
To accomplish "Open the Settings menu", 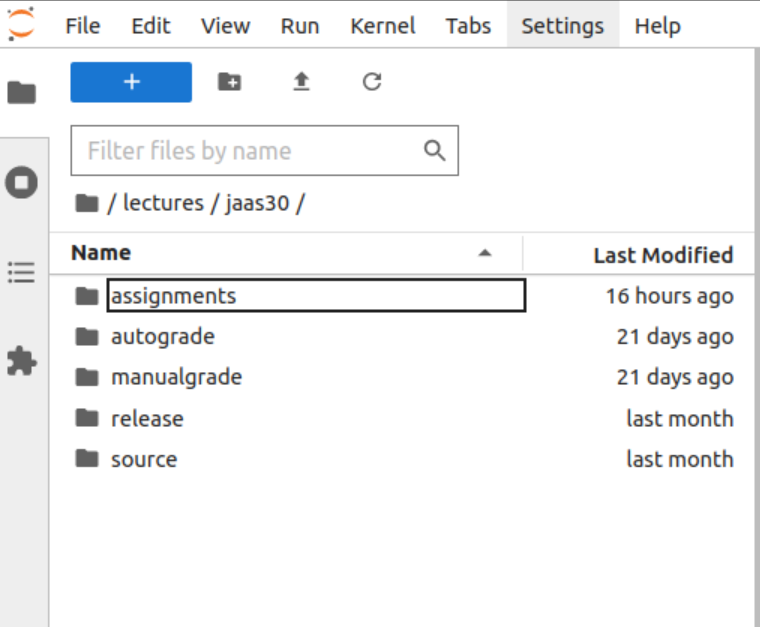I will click(x=563, y=26).
